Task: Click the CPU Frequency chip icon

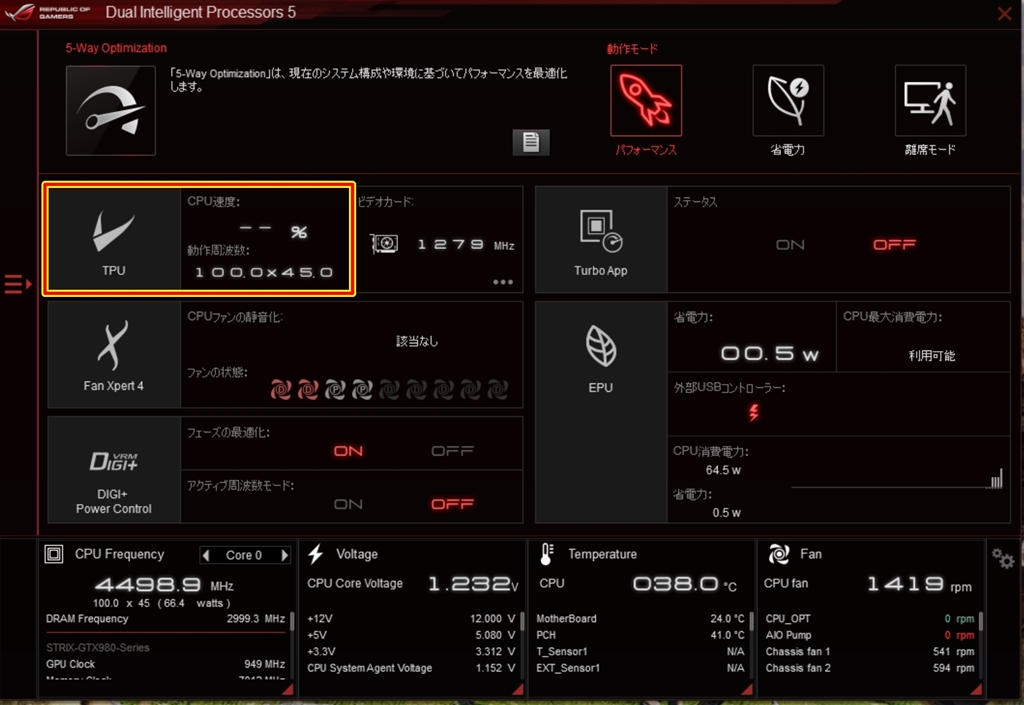Action: [x=54, y=554]
